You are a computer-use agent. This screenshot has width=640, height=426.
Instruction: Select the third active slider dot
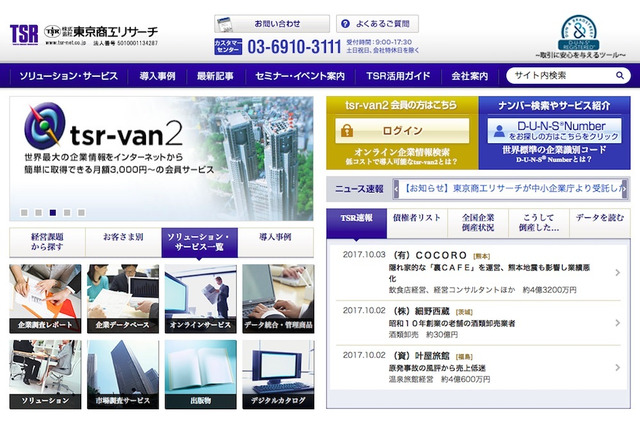(53, 213)
